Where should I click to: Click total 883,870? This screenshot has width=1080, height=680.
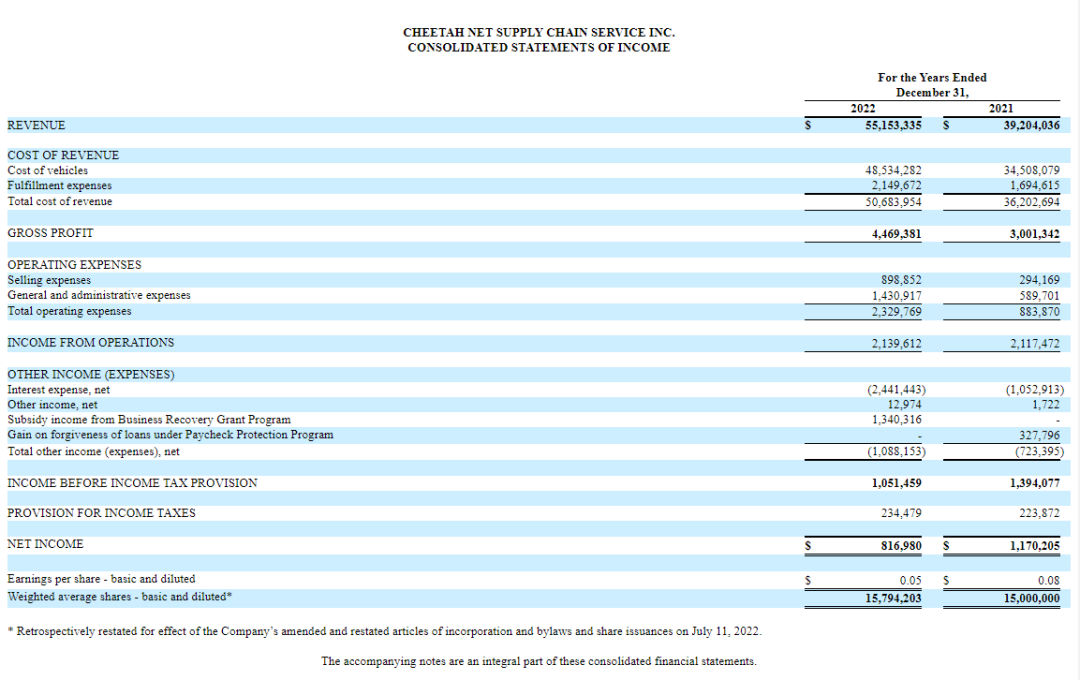point(1039,311)
